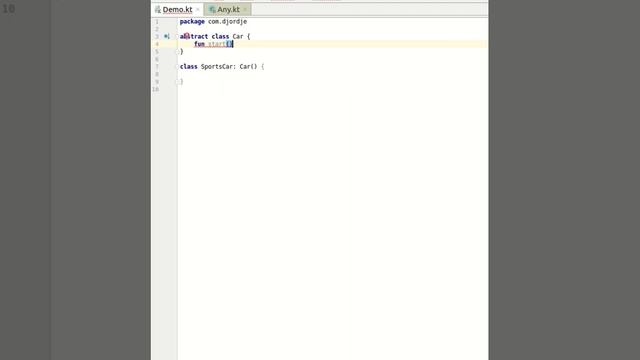Screen dimensions: 640x360
Task: Switch to the Any.kt tab
Action: (228, 9)
